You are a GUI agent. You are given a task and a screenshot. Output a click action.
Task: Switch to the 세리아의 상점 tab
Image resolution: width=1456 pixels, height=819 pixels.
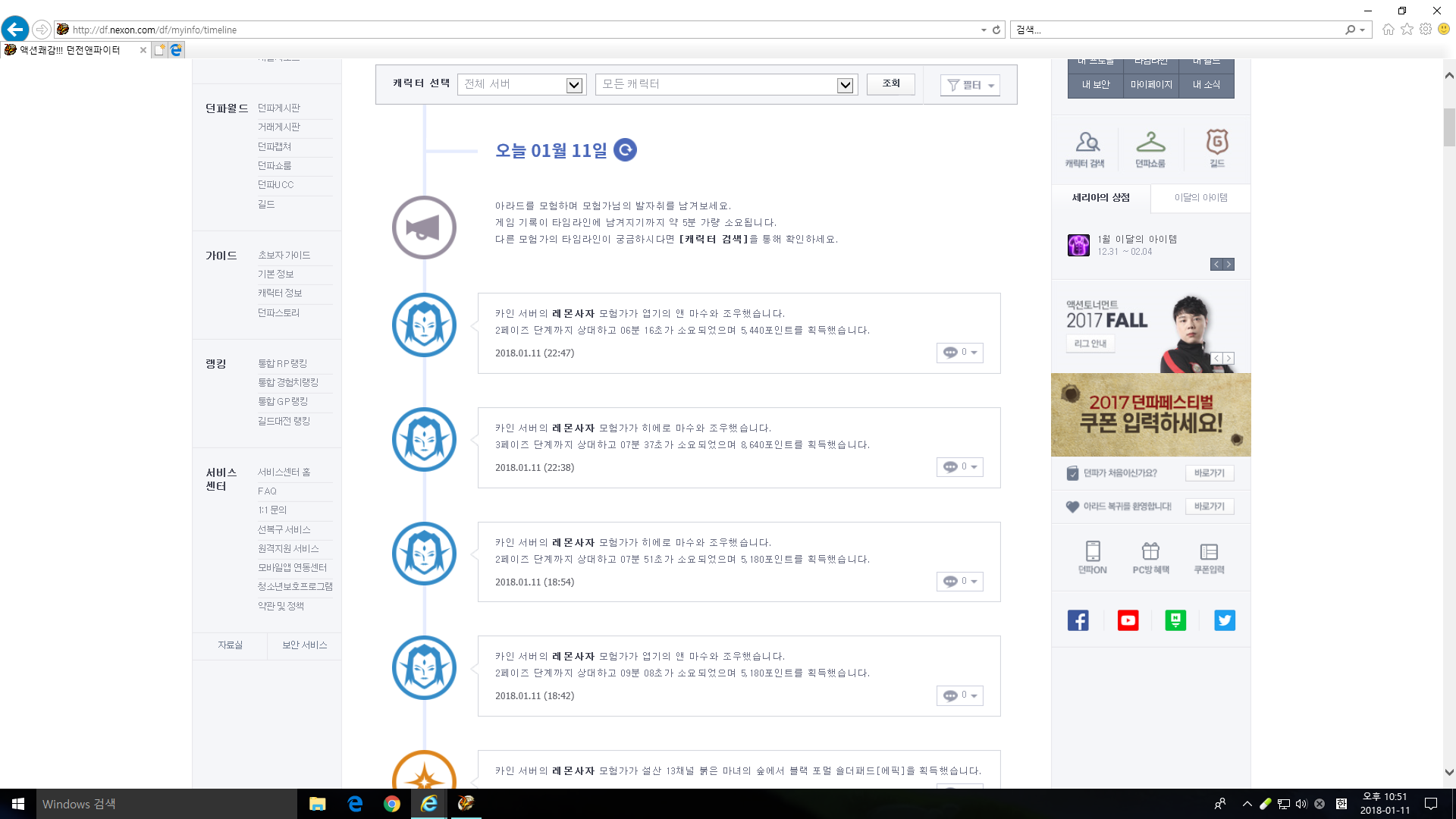pos(1100,198)
